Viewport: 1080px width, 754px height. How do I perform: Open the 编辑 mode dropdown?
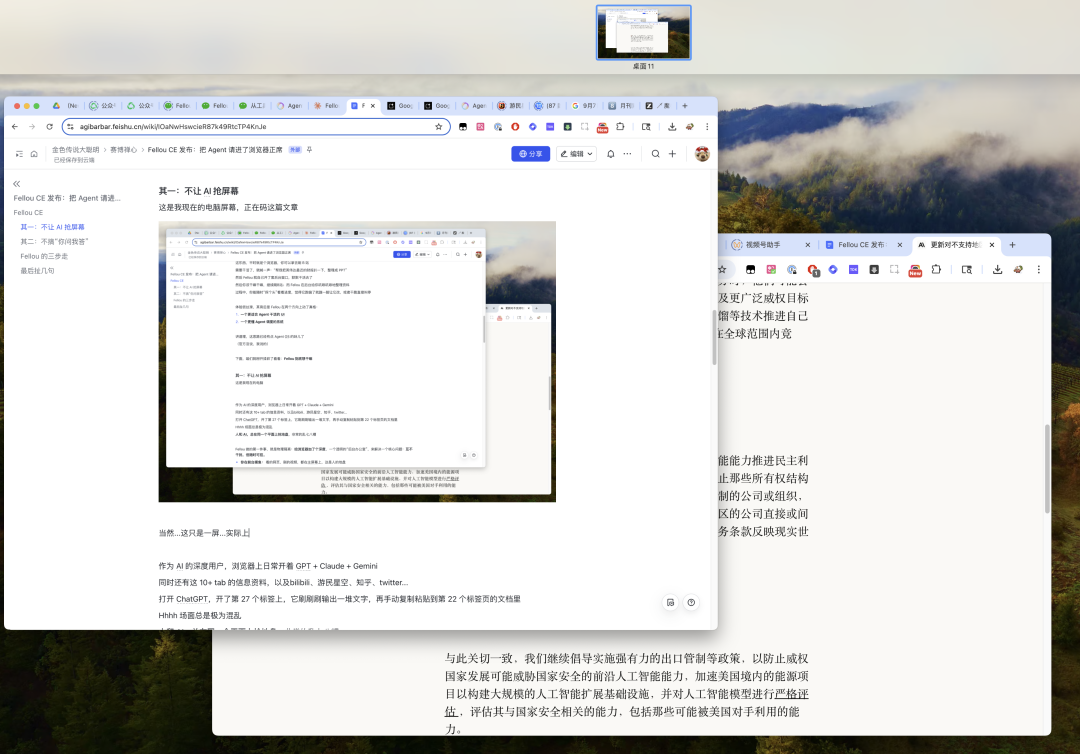point(576,154)
